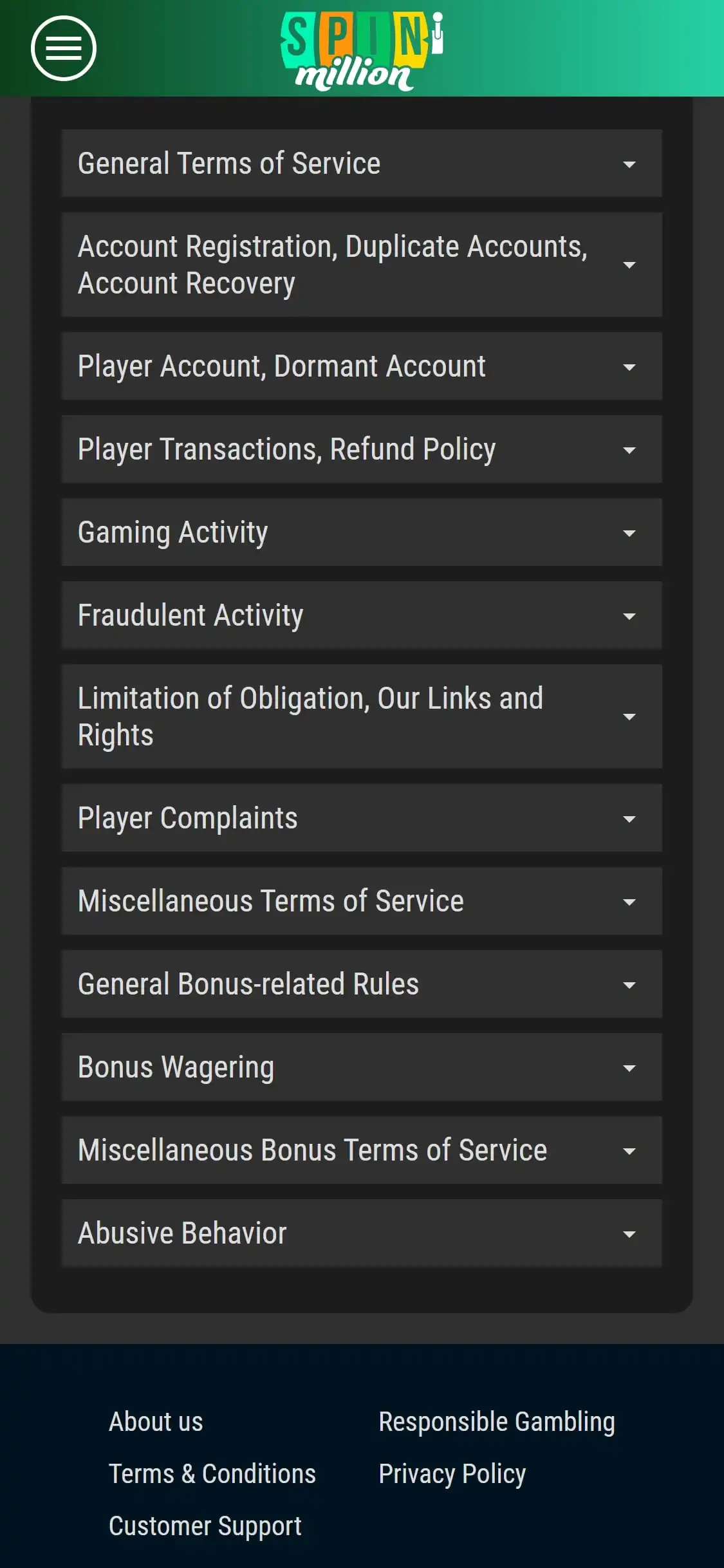The height and width of the screenshot is (1568, 724).
Task: Click the Player Complaints dropdown arrow
Action: 629,819
